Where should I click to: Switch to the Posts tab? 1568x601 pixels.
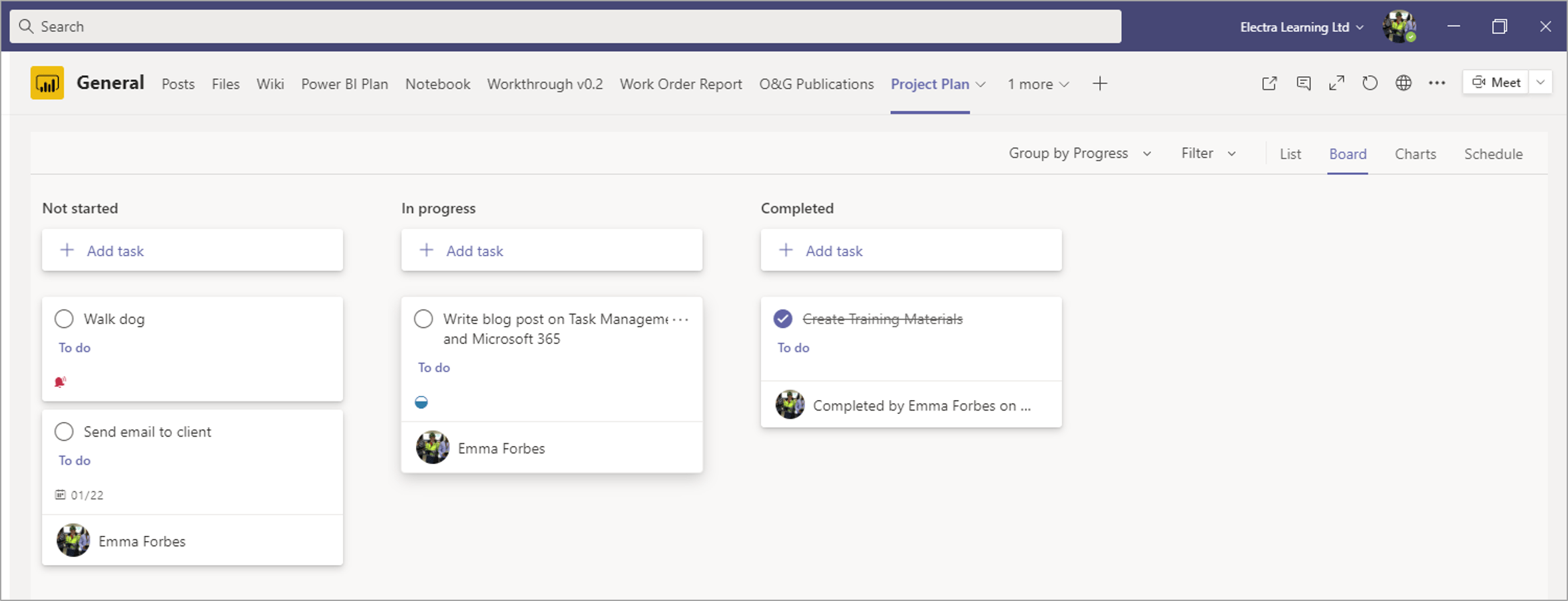[x=178, y=84]
